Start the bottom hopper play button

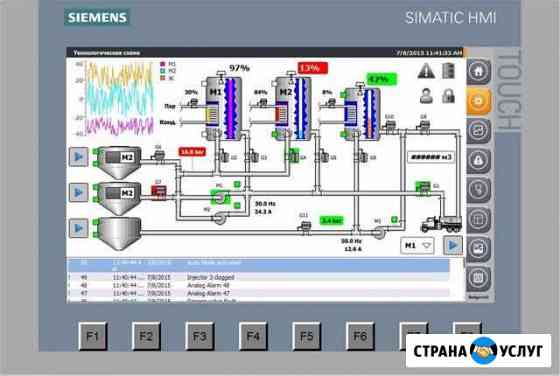coord(78,228)
